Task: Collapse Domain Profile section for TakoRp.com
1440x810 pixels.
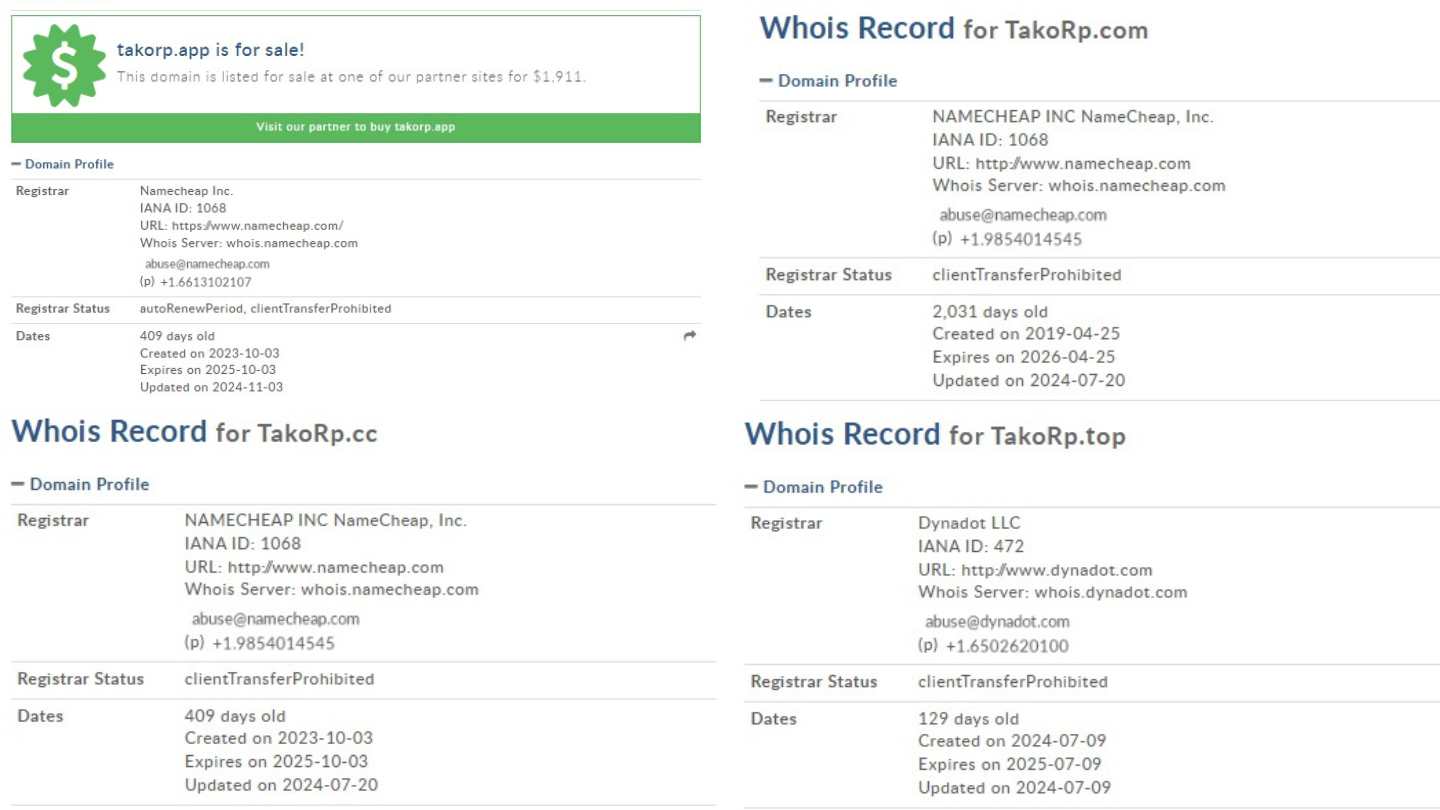Action: tap(828, 81)
